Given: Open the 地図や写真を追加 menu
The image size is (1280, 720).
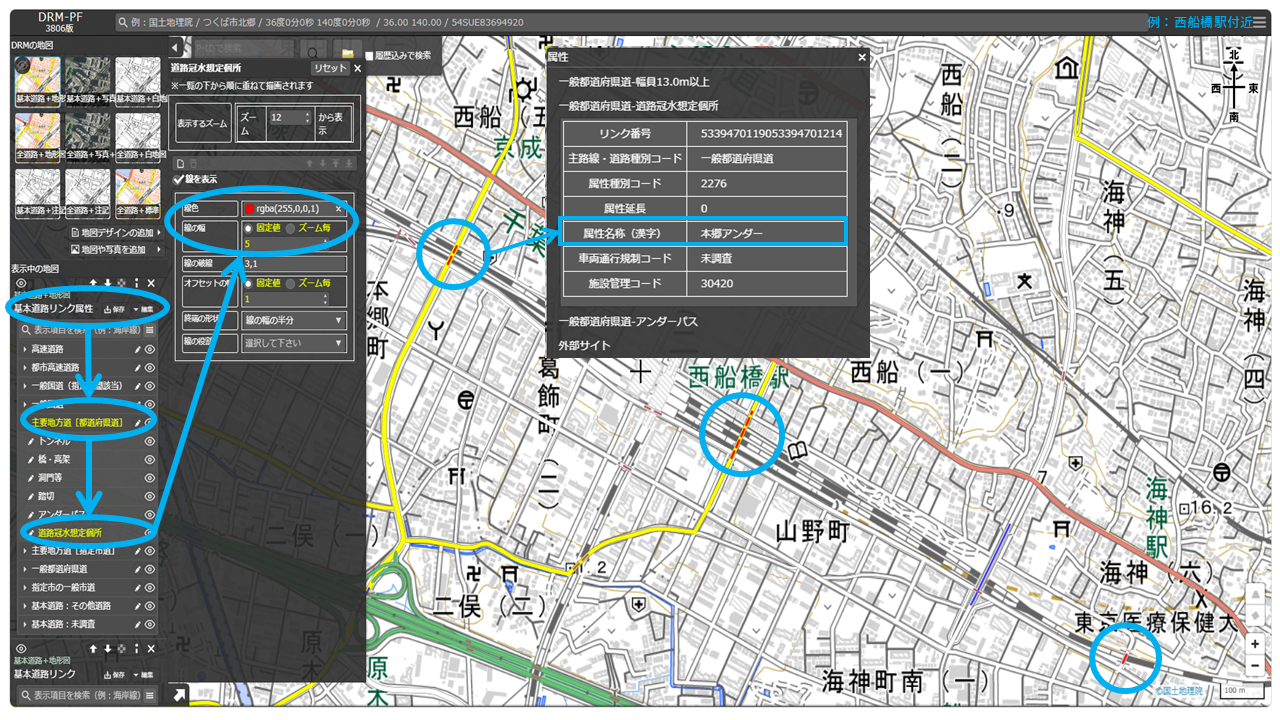Looking at the screenshot, I should click(x=115, y=249).
